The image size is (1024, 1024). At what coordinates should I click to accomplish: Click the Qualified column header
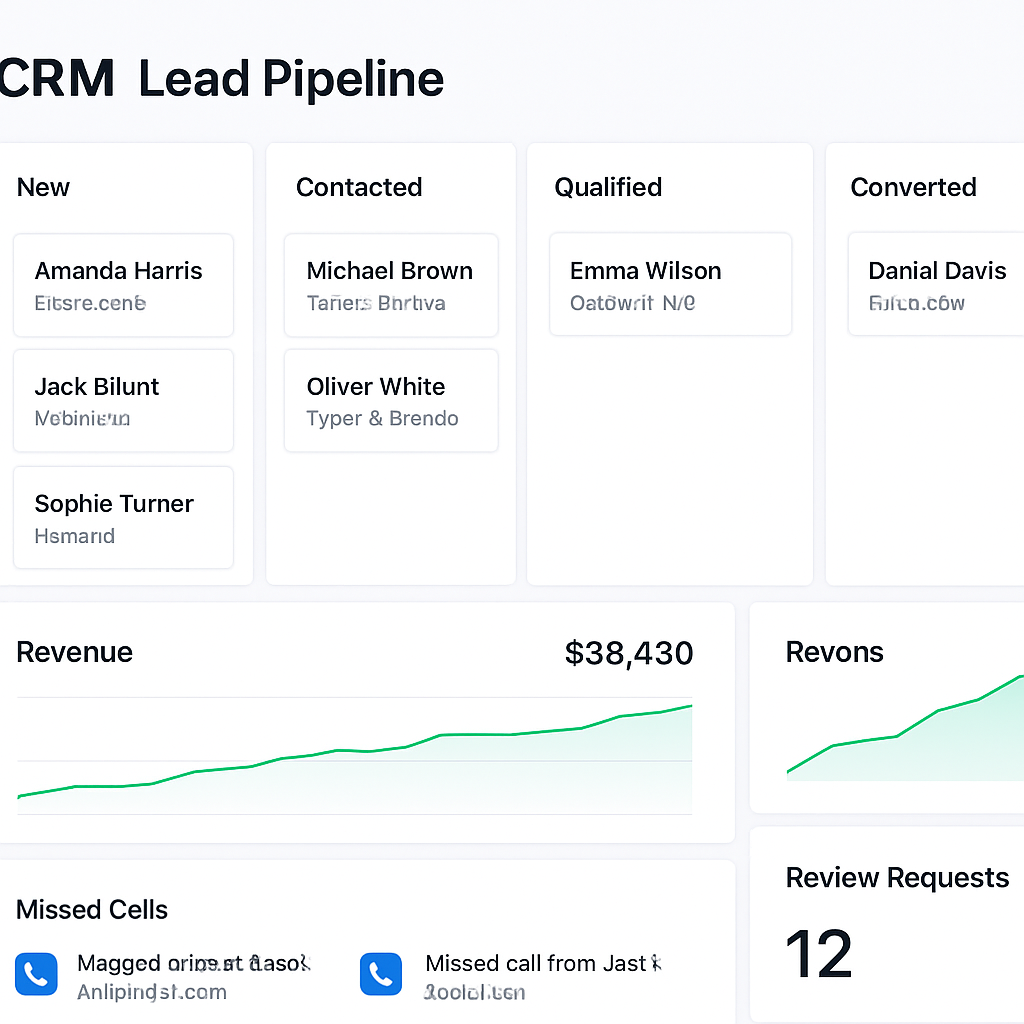[608, 187]
